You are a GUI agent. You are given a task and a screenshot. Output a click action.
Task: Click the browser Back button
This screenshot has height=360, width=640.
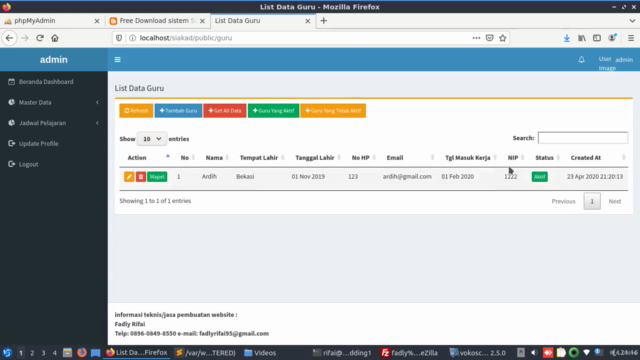click(x=9, y=38)
